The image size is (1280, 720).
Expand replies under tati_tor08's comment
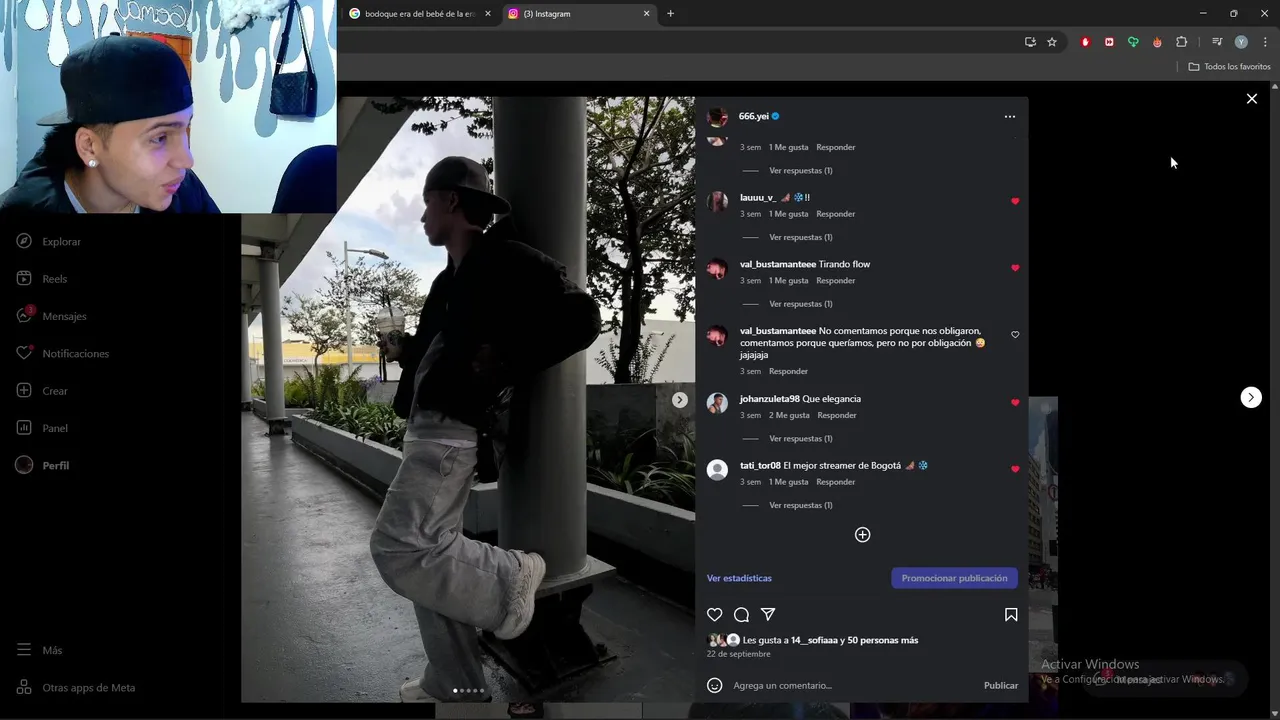coord(800,505)
